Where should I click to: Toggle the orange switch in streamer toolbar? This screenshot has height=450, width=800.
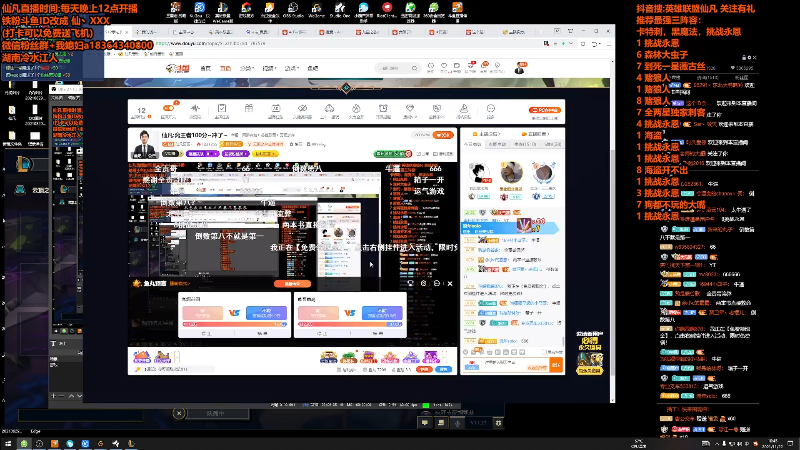coord(168,108)
